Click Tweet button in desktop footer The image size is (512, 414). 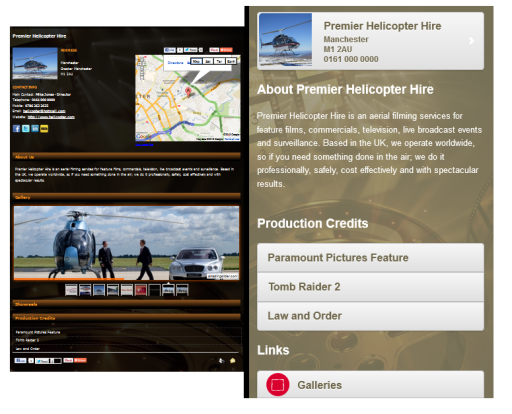42,361
